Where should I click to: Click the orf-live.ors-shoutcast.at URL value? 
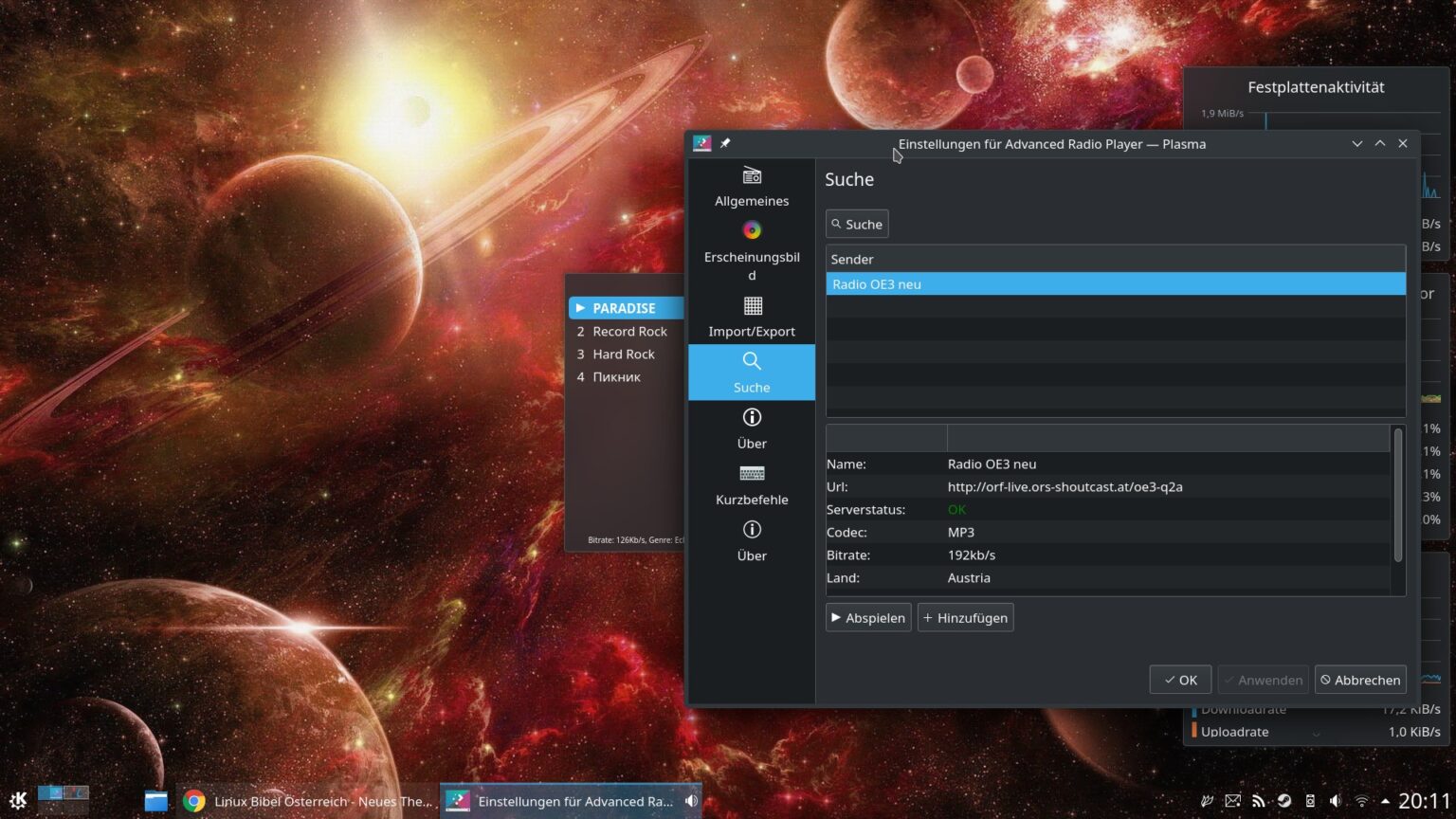1065,487
